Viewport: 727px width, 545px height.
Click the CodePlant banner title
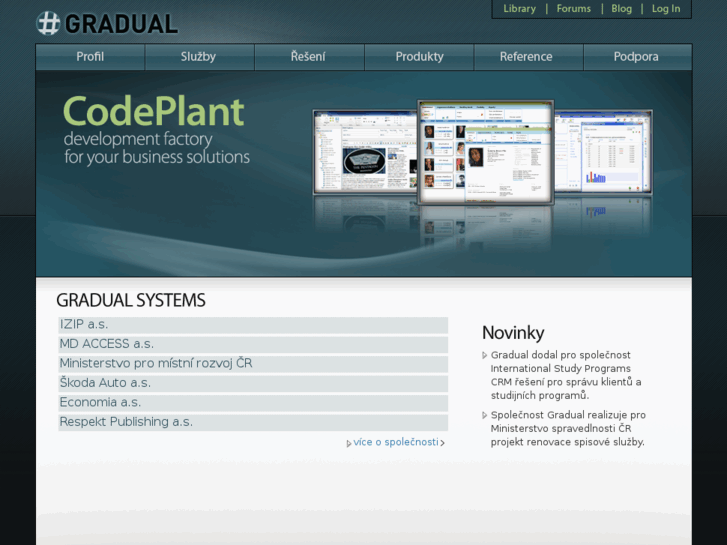(x=153, y=112)
